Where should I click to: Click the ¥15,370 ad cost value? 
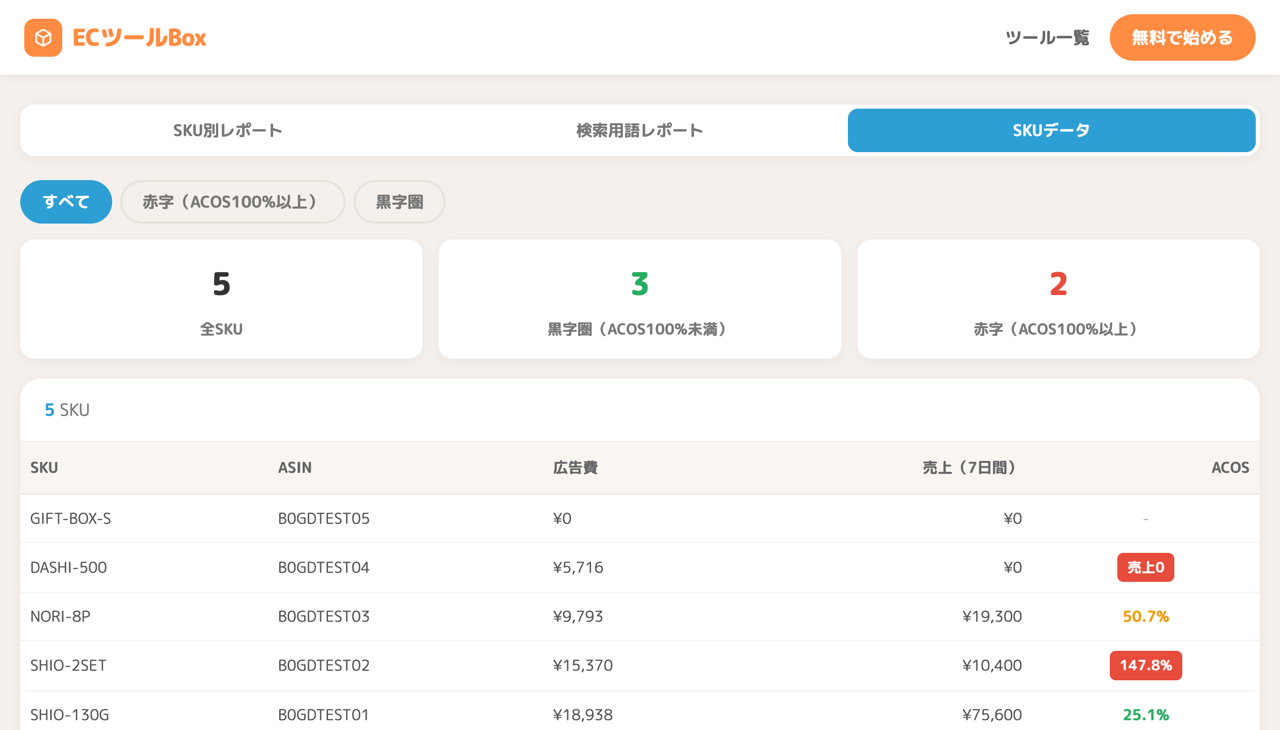(x=583, y=666)
